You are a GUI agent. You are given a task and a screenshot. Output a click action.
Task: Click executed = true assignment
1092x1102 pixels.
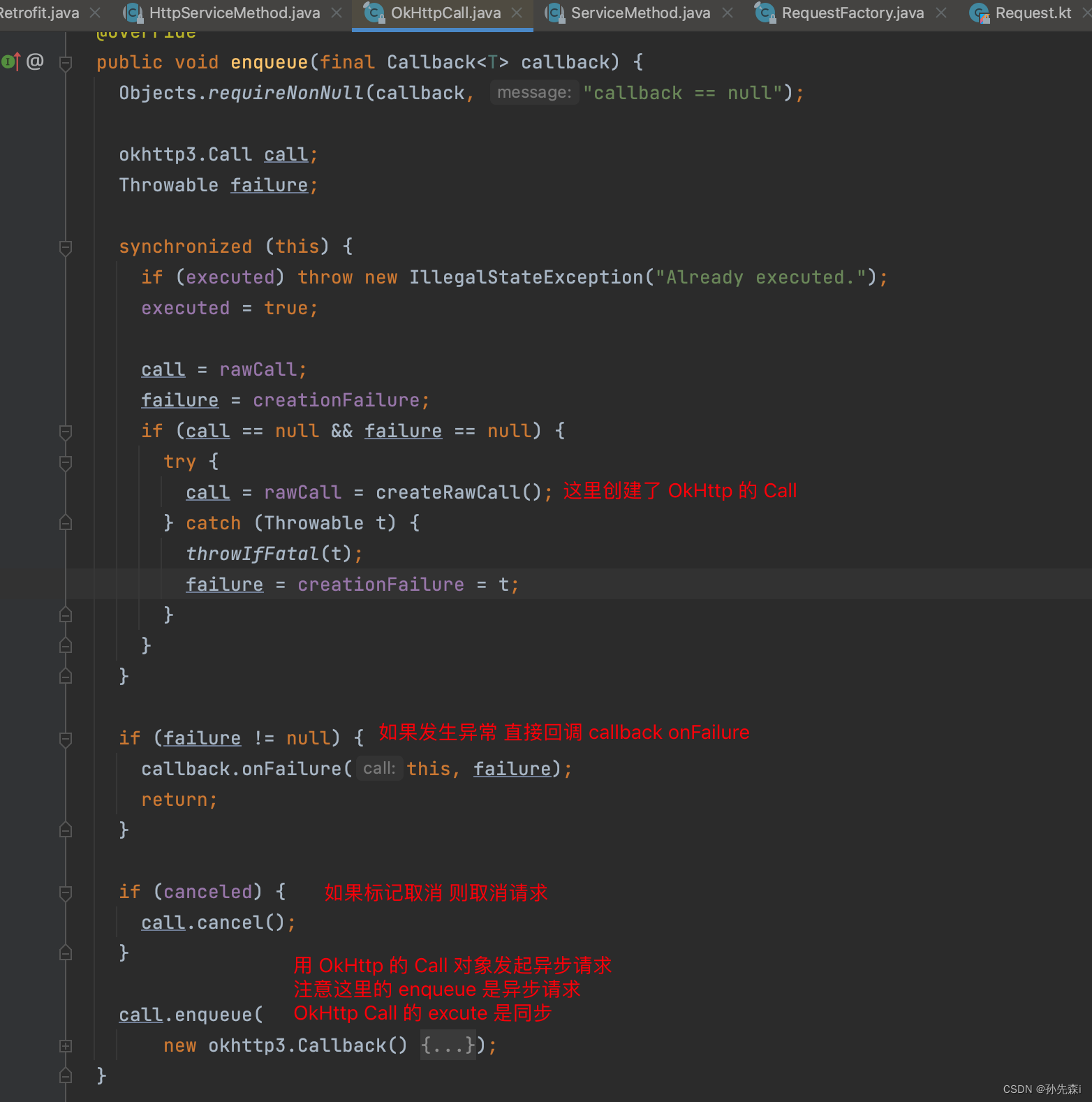(230, 308)
